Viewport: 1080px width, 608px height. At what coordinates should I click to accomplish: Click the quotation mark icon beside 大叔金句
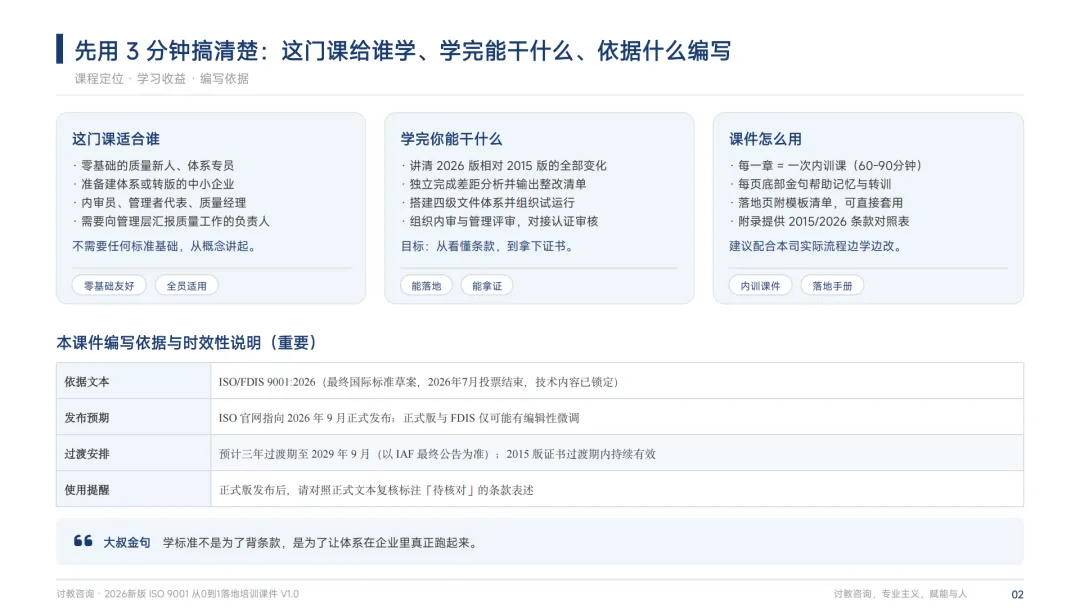click(83, 541)
